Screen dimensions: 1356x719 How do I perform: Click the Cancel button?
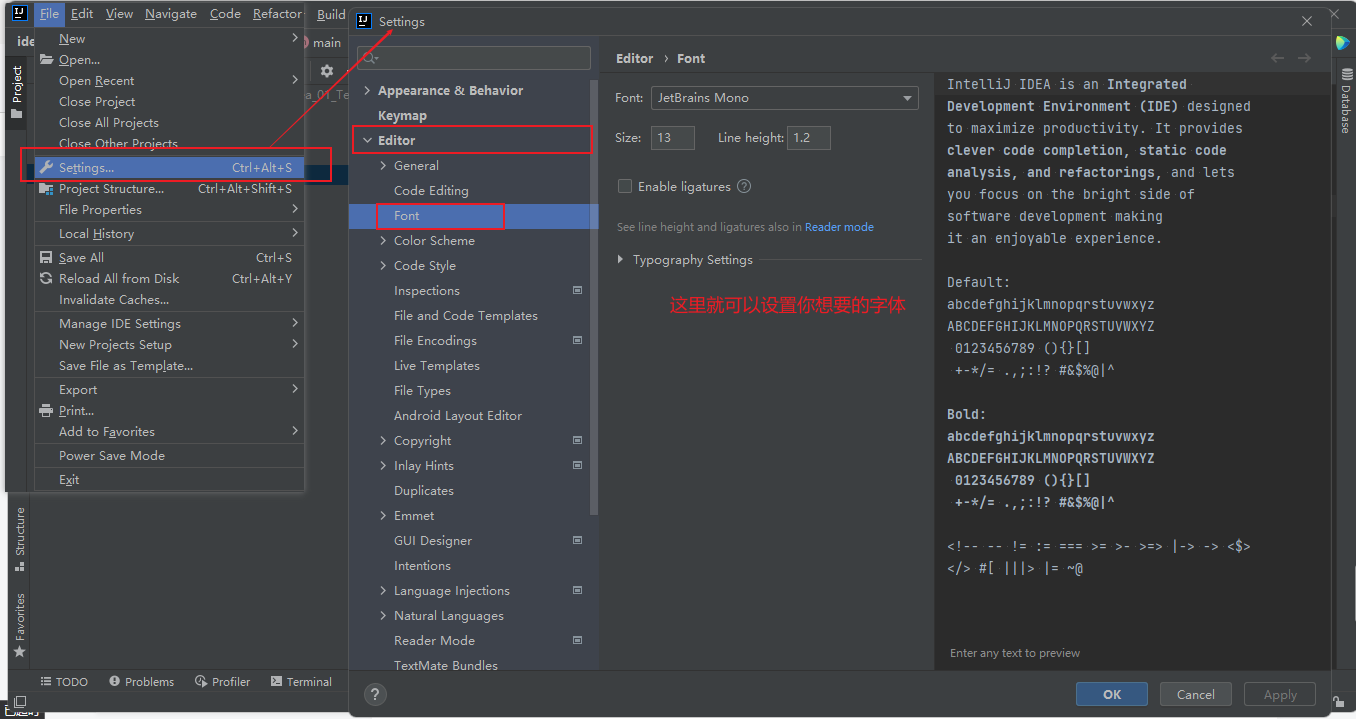coord(1196,694)
